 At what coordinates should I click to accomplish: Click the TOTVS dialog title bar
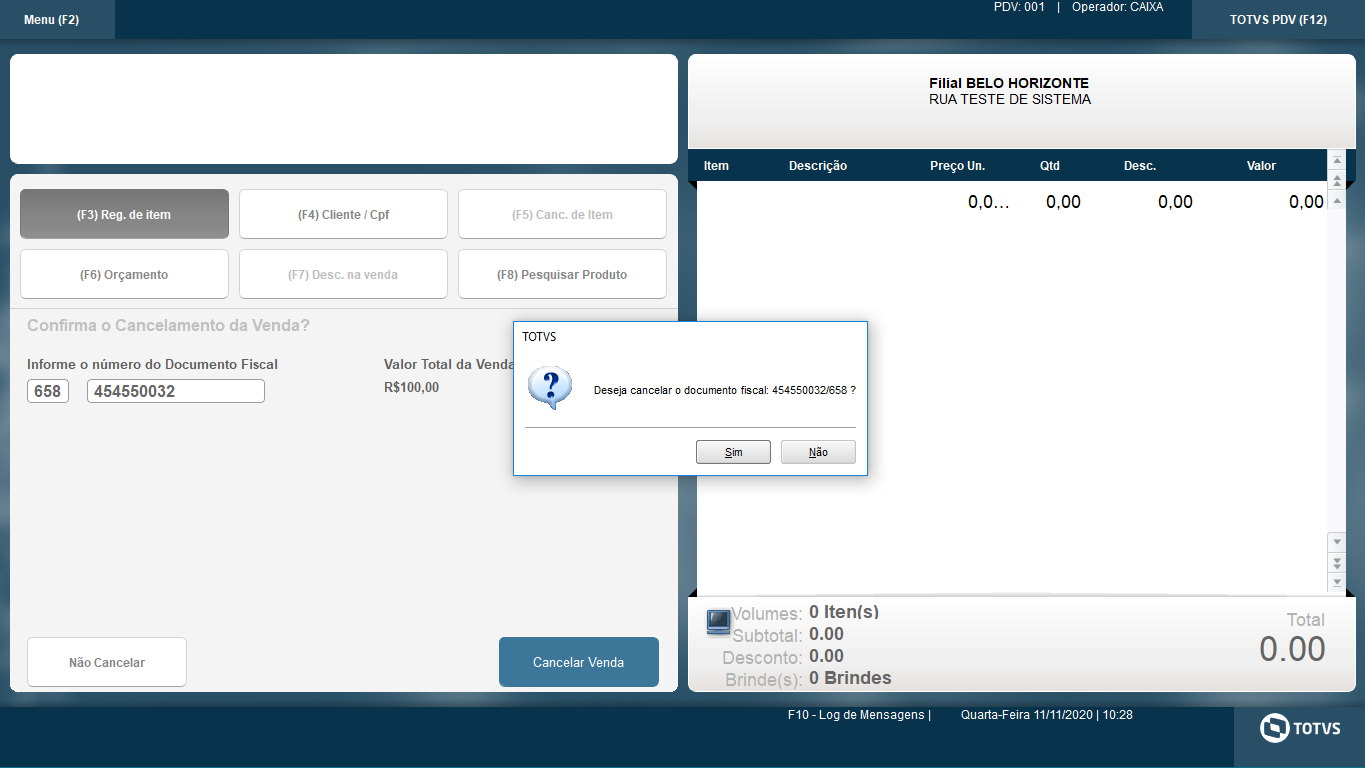[690, 337]
